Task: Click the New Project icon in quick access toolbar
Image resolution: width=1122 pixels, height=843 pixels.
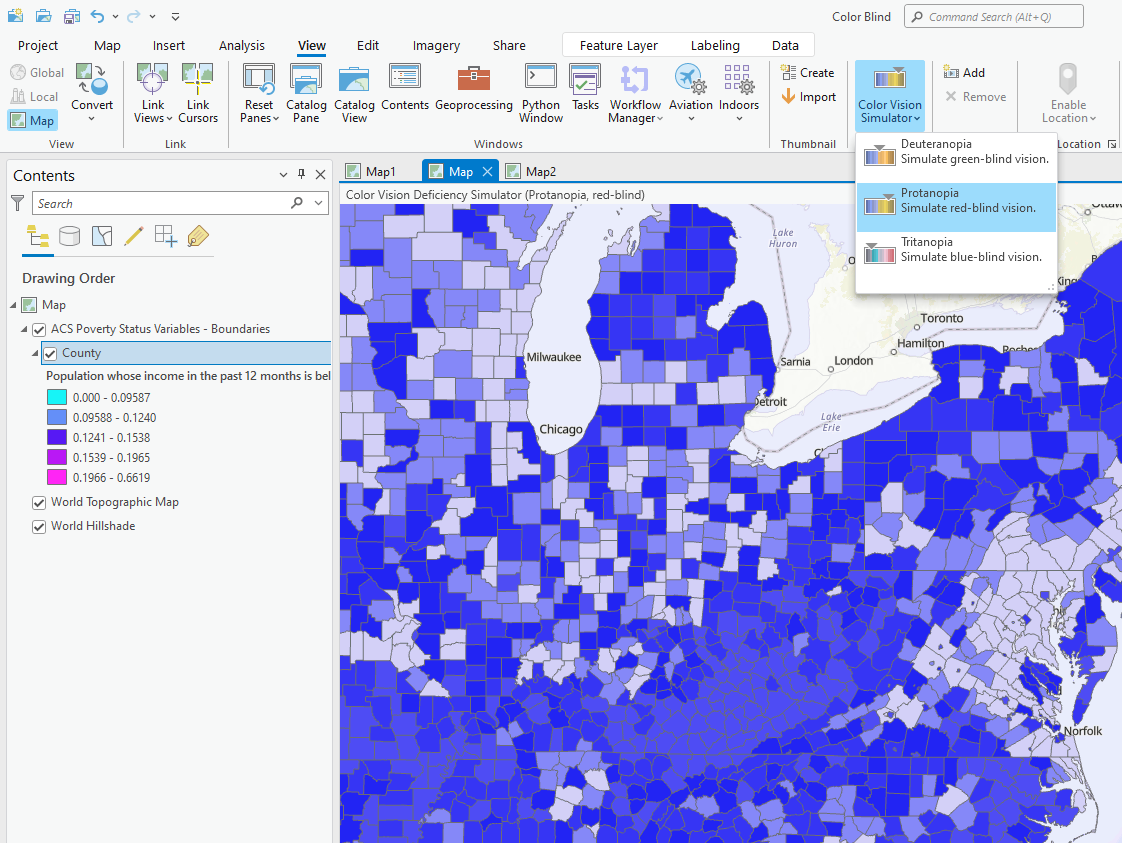Action: tap(15, 16)
